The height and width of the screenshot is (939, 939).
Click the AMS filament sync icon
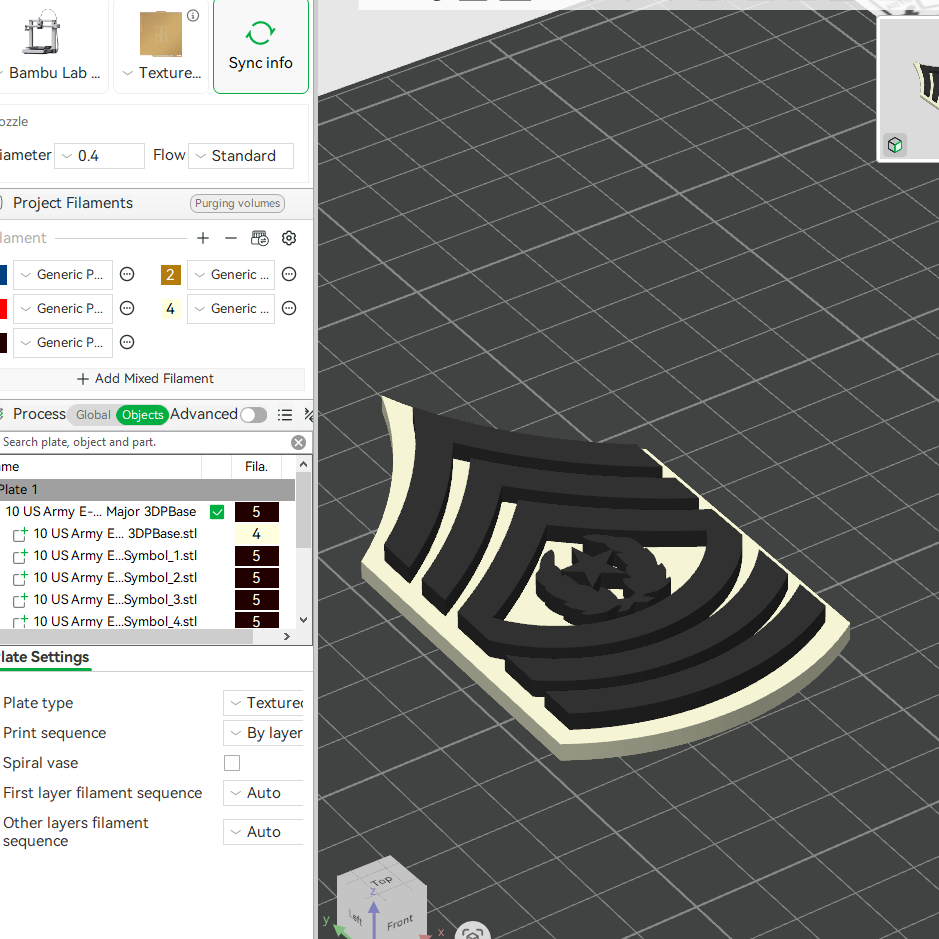pos(260,238)
